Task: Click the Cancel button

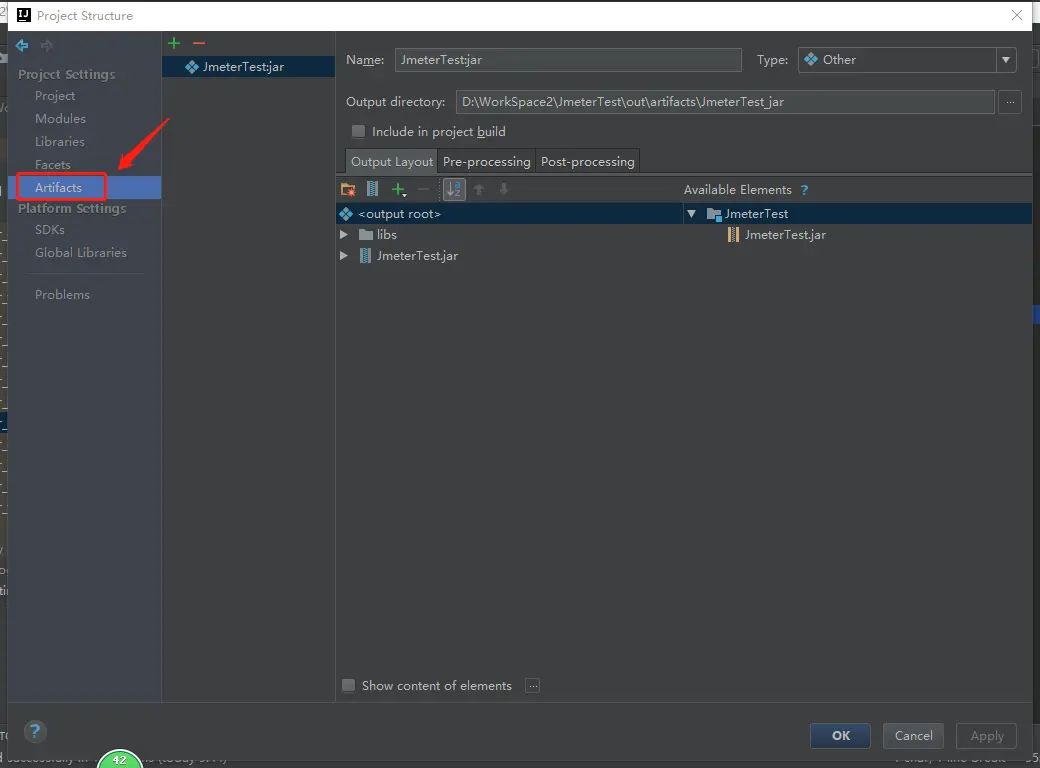Action: tap(913, 736)
